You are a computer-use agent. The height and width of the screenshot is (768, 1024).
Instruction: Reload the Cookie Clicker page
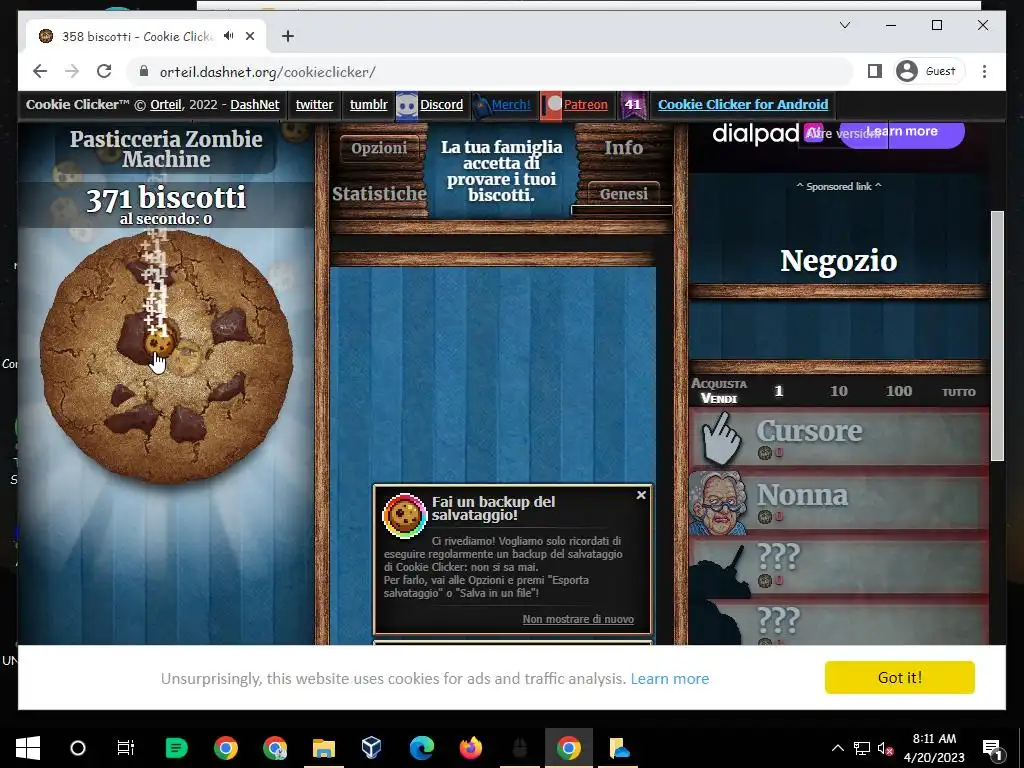pyautogui.click(x=104, y=71)
